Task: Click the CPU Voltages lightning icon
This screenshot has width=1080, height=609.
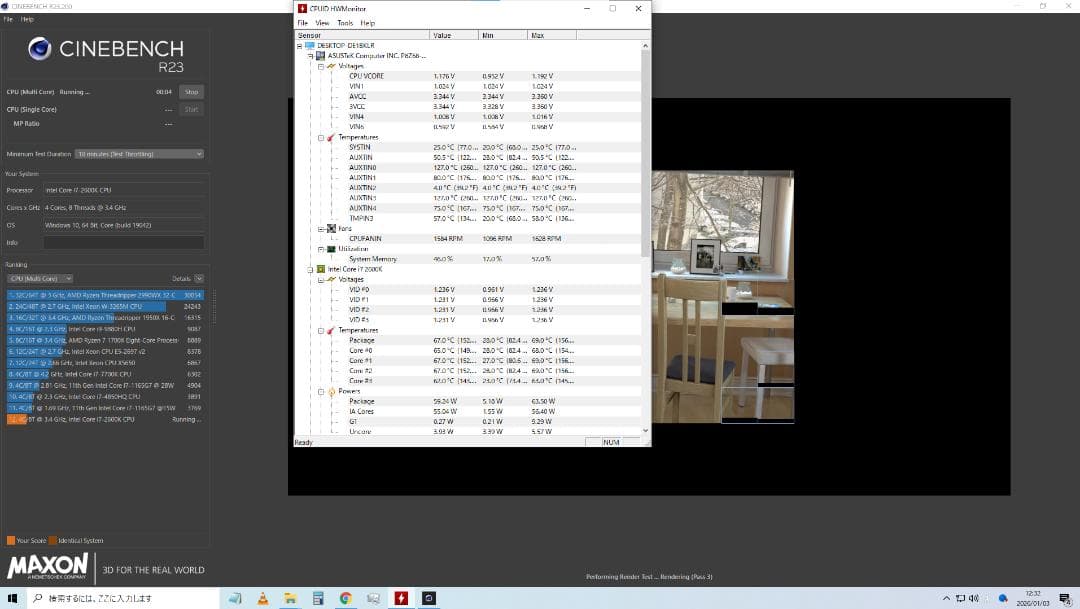Action: click(331, 279)
